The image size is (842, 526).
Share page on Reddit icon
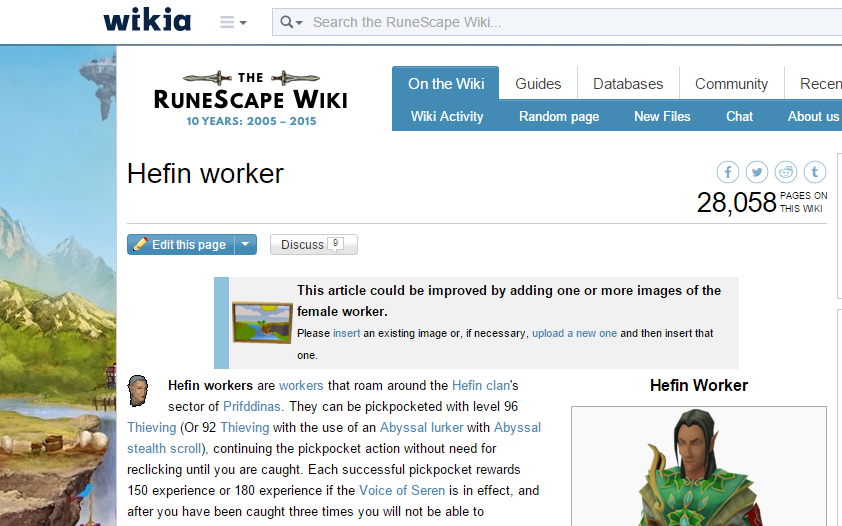pyautogui.click(x=786, y=172)
